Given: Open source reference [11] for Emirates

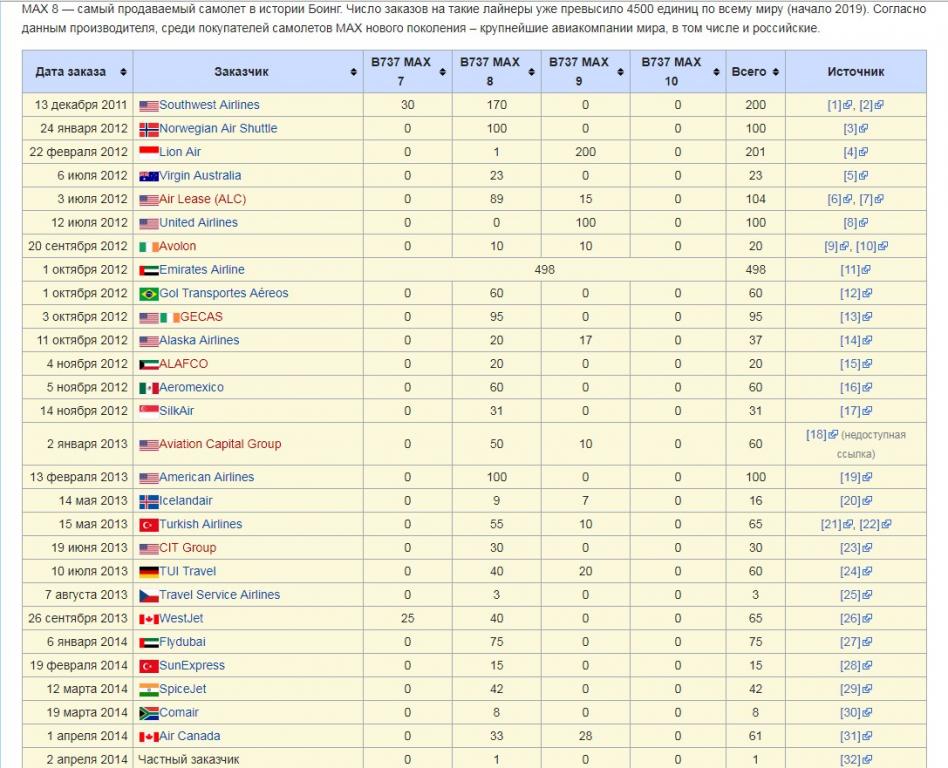Looking at the screenshot, I should (850, 270).
